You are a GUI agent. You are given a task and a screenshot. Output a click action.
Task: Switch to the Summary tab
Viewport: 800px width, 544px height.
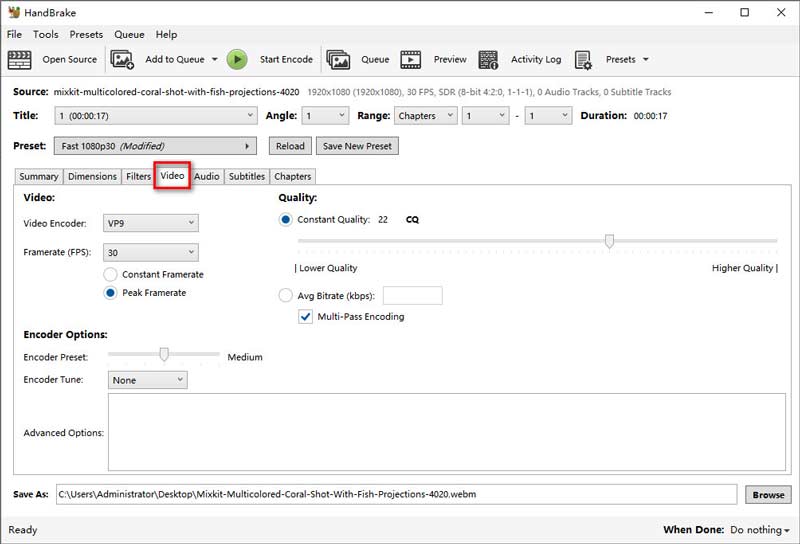pos(39,177)
